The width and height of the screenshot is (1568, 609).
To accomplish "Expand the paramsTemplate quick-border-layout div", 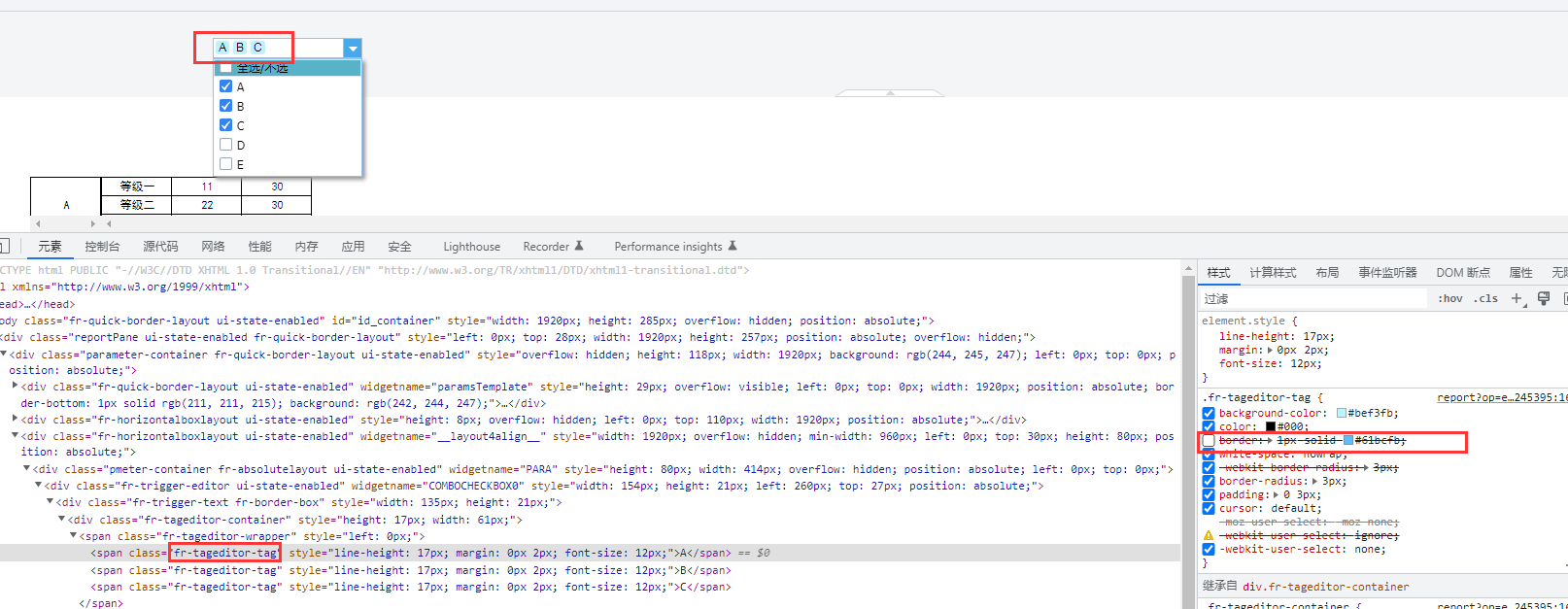I will tap(15, 387).
